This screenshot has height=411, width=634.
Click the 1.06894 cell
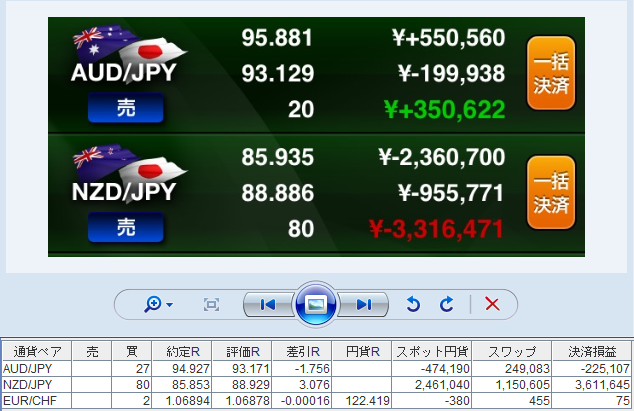182,400
